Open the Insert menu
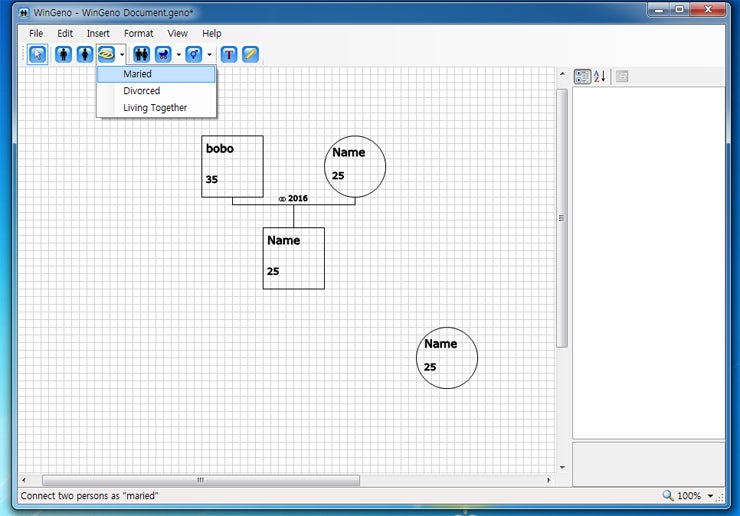 point(98,34)
